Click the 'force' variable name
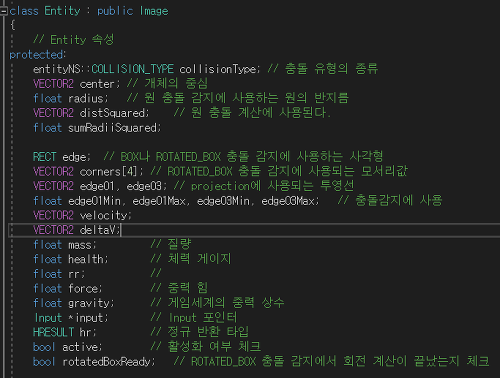Screen dimensions: 500x378 point(83,289)
